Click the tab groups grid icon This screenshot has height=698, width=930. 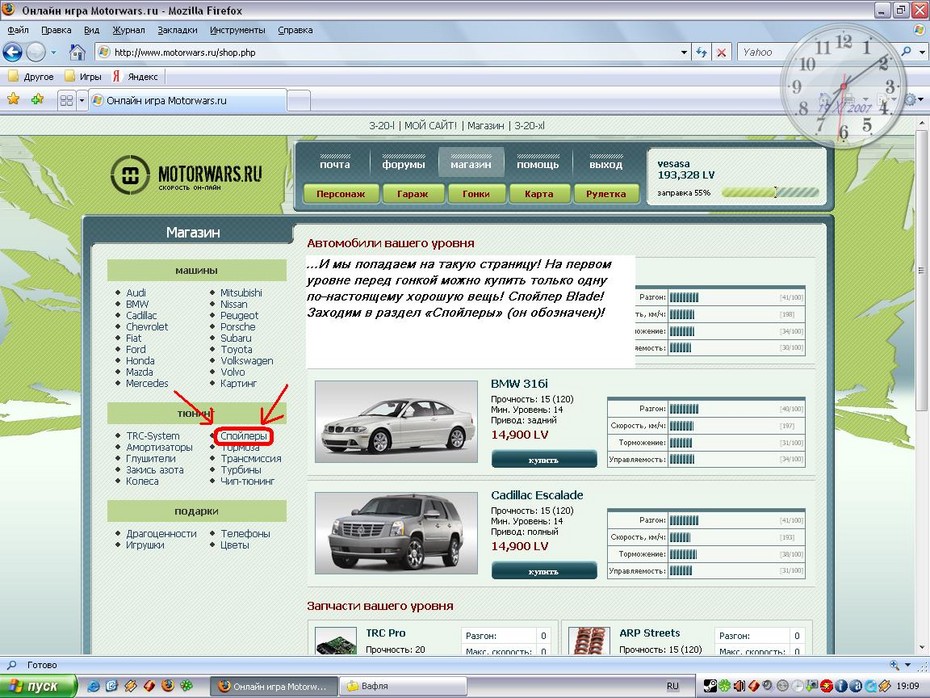pyautogui.click(x=66, y=100)
